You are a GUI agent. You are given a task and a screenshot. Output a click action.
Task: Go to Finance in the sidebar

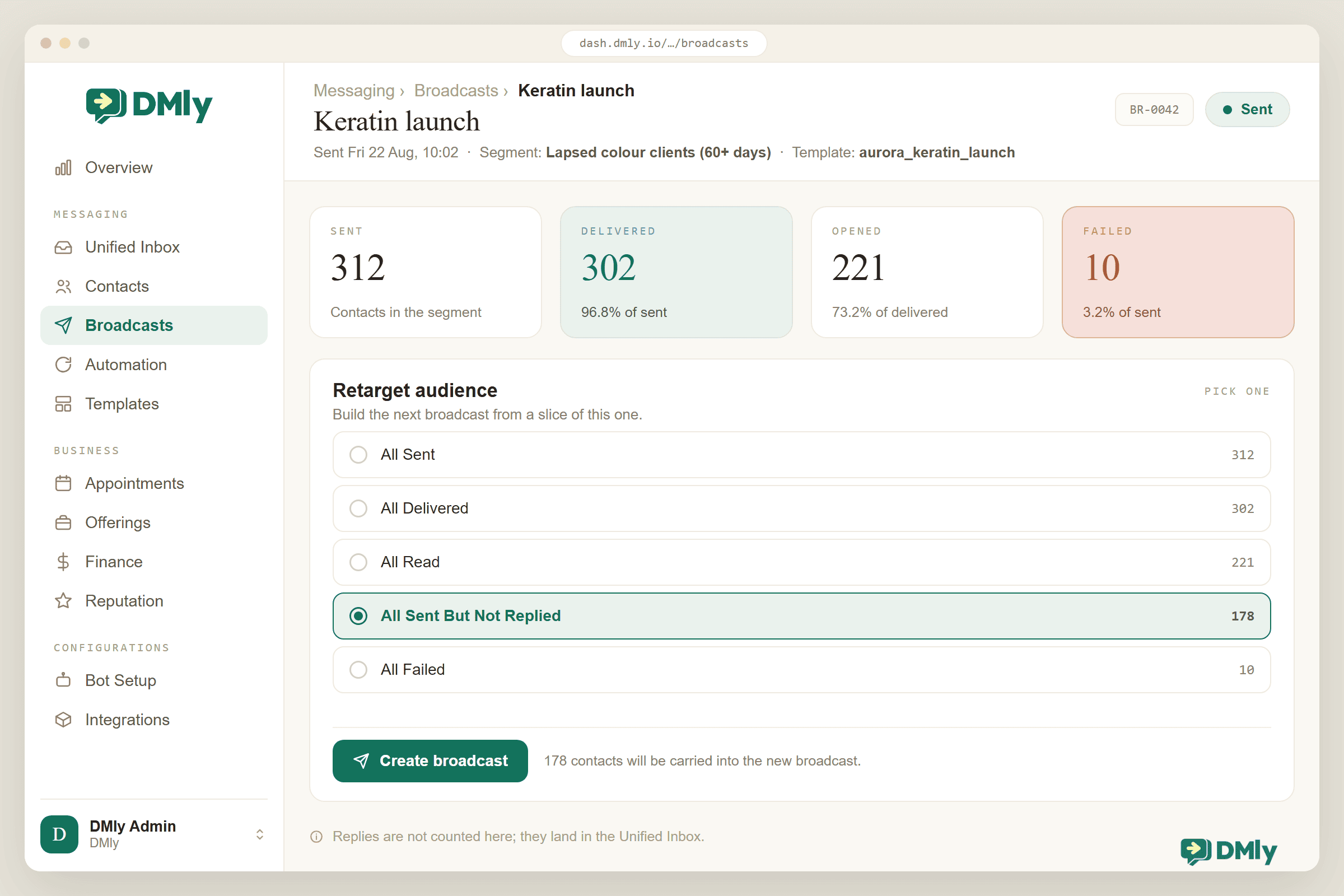tap(155, 562)
